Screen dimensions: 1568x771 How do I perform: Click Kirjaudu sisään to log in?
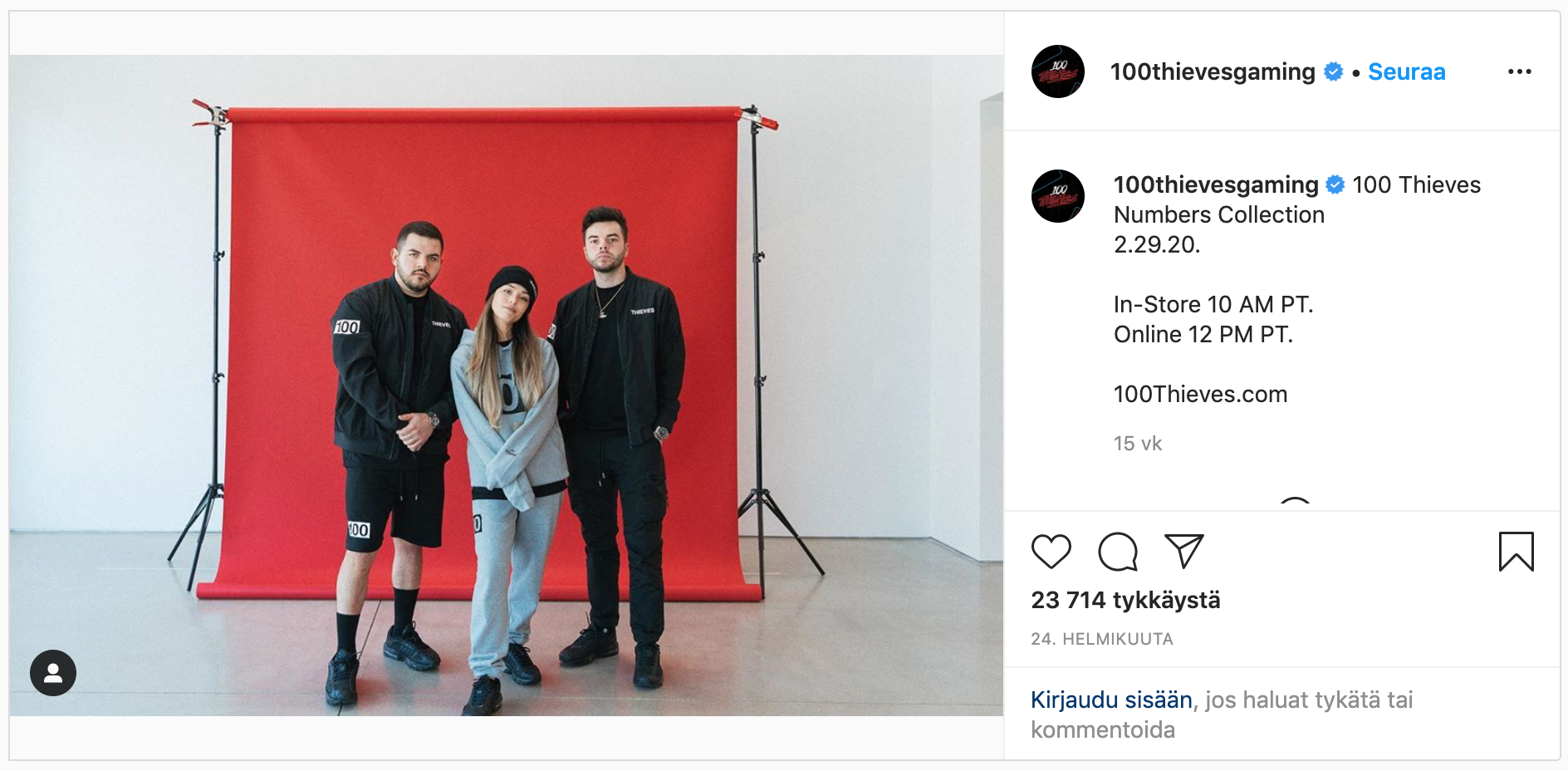click(1111, 700)
